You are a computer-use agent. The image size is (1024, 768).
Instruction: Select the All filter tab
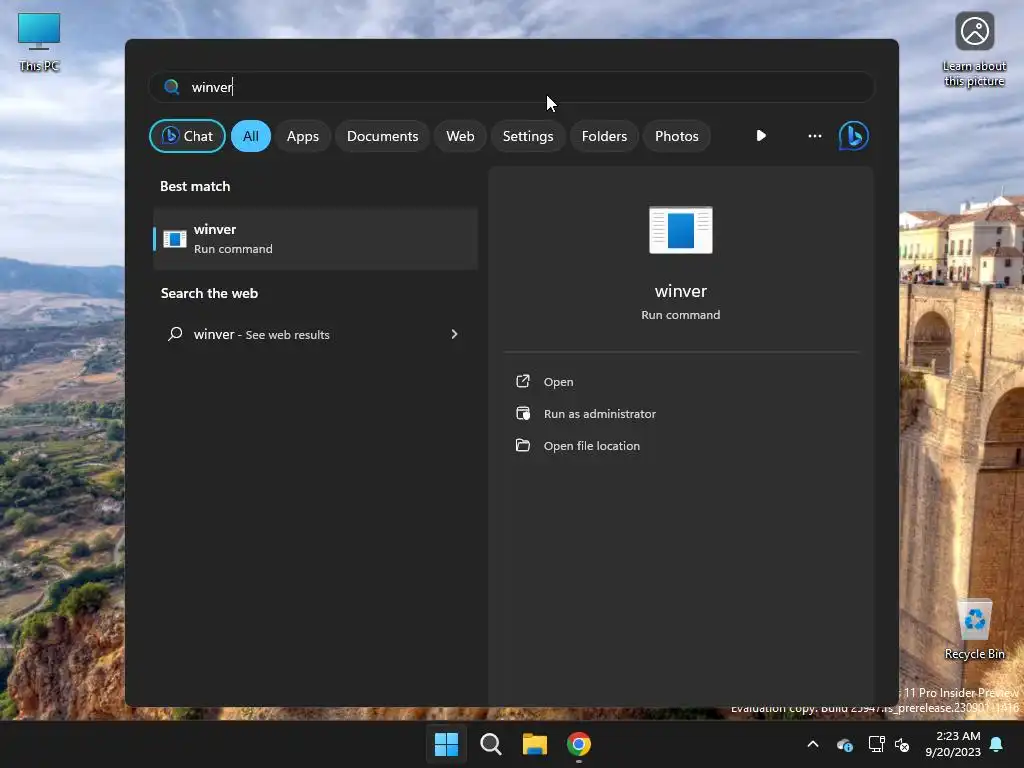pos(251,136)
